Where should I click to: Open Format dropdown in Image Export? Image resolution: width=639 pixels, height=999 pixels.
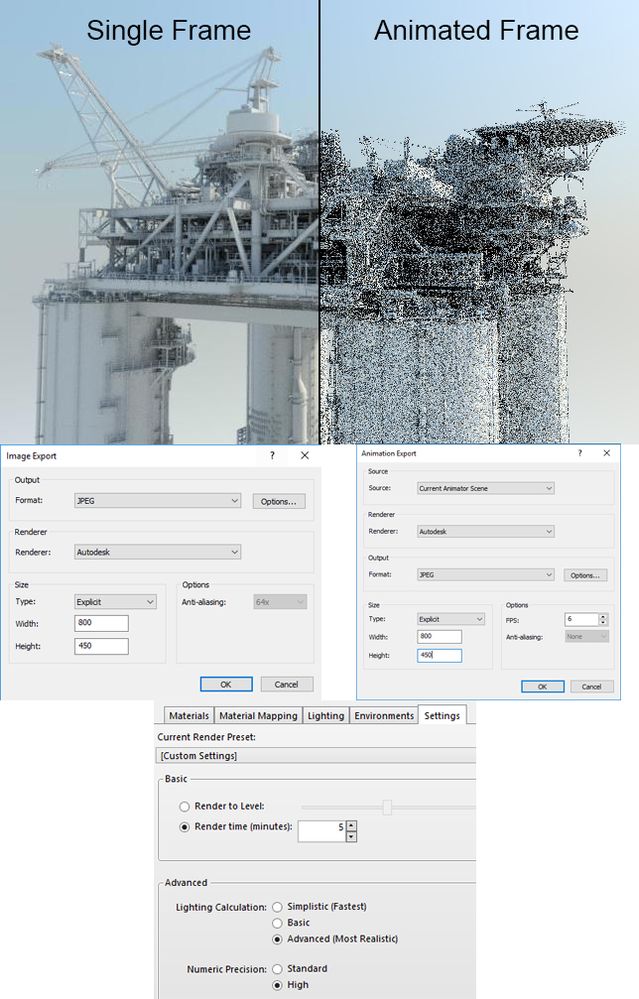[157, 501]
